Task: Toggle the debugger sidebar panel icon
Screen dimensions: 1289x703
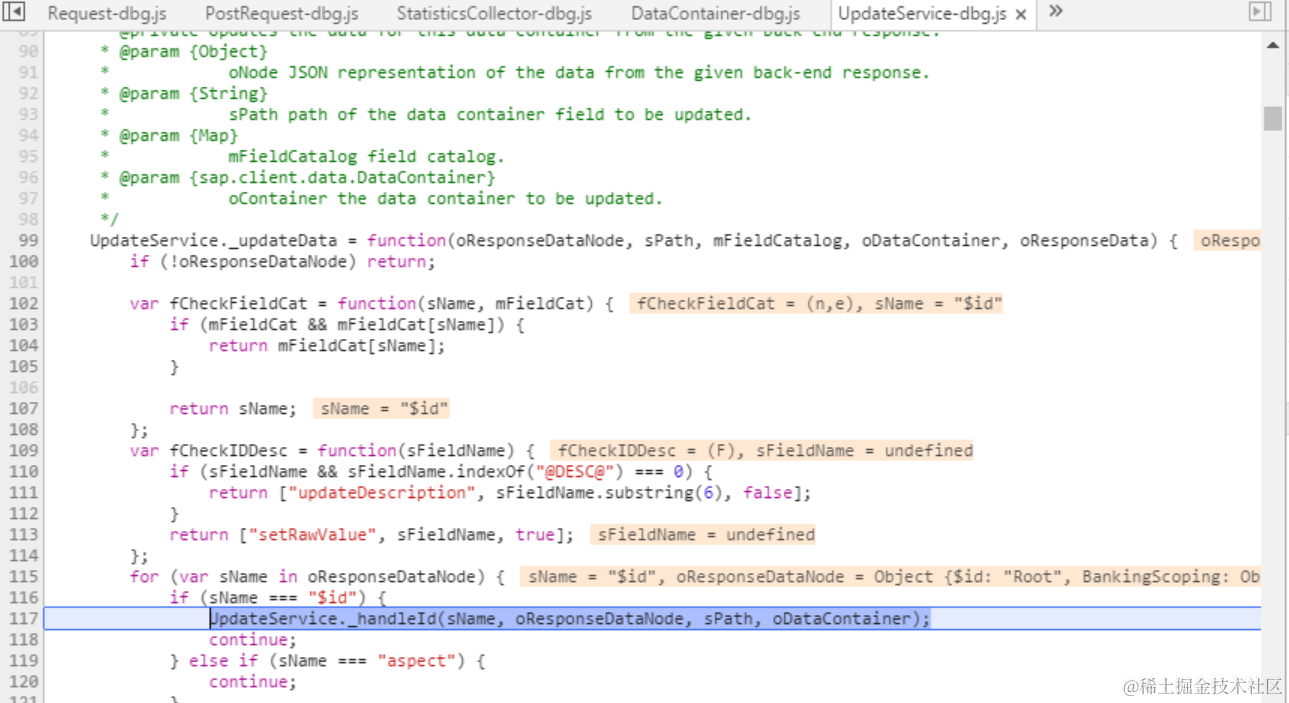Action: pyautogui.click(x=1260, y=13)
